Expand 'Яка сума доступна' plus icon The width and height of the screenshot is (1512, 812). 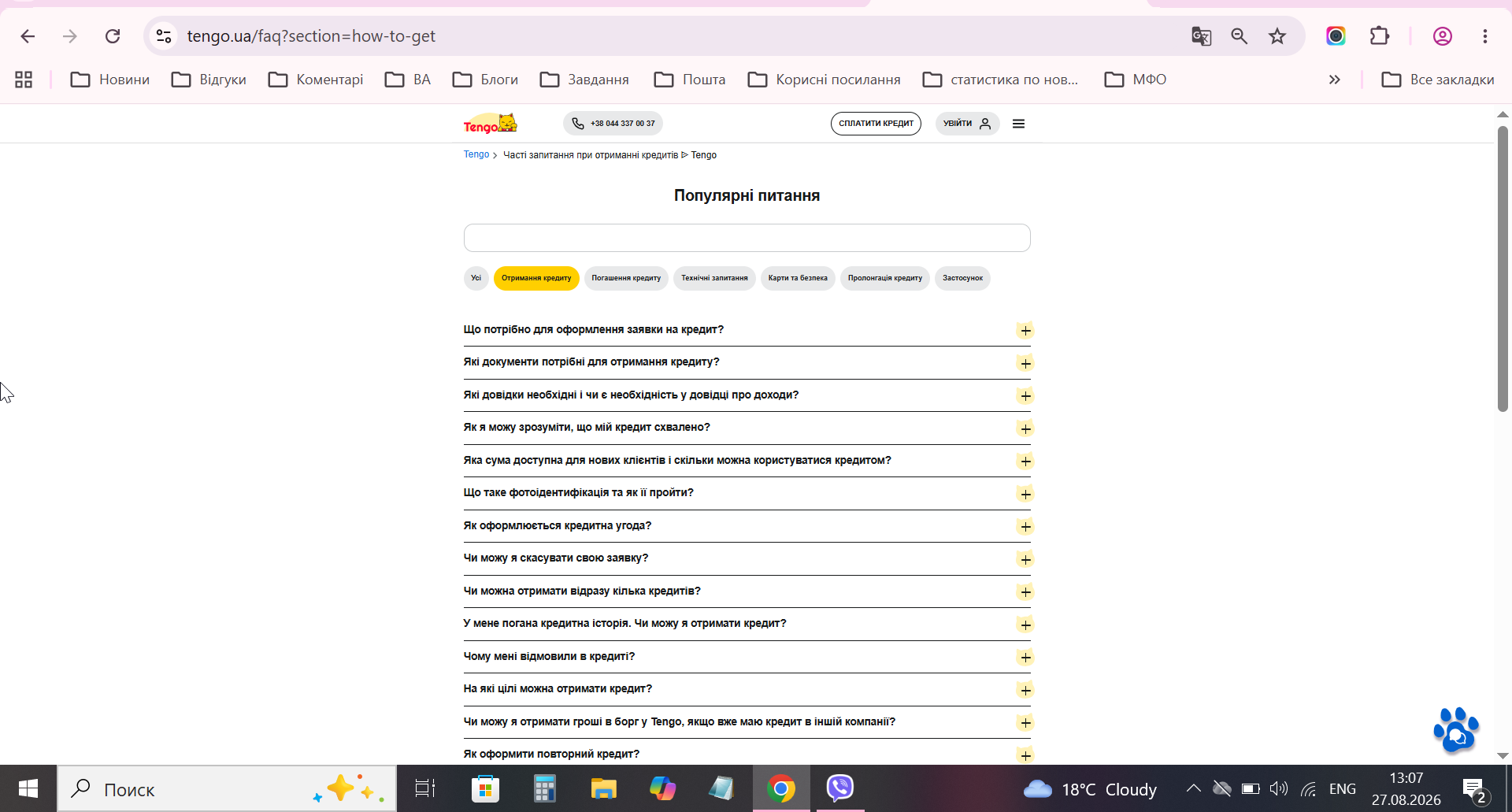pos(1025,462)
